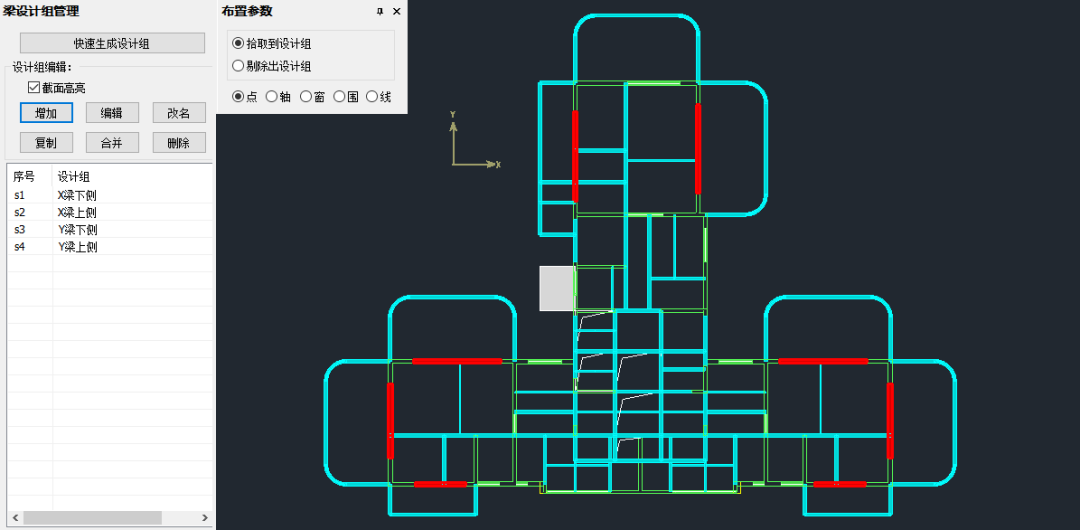Click the 改名 button
Image resolution: width=1080 pixels, height=530 pixels.
[179, 113]
